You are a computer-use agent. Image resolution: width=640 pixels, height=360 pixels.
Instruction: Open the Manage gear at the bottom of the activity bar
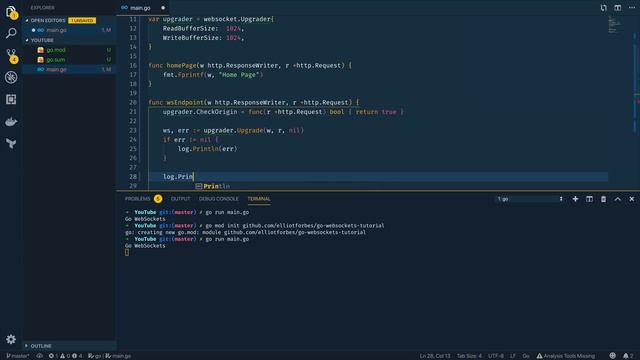(11, 339)
